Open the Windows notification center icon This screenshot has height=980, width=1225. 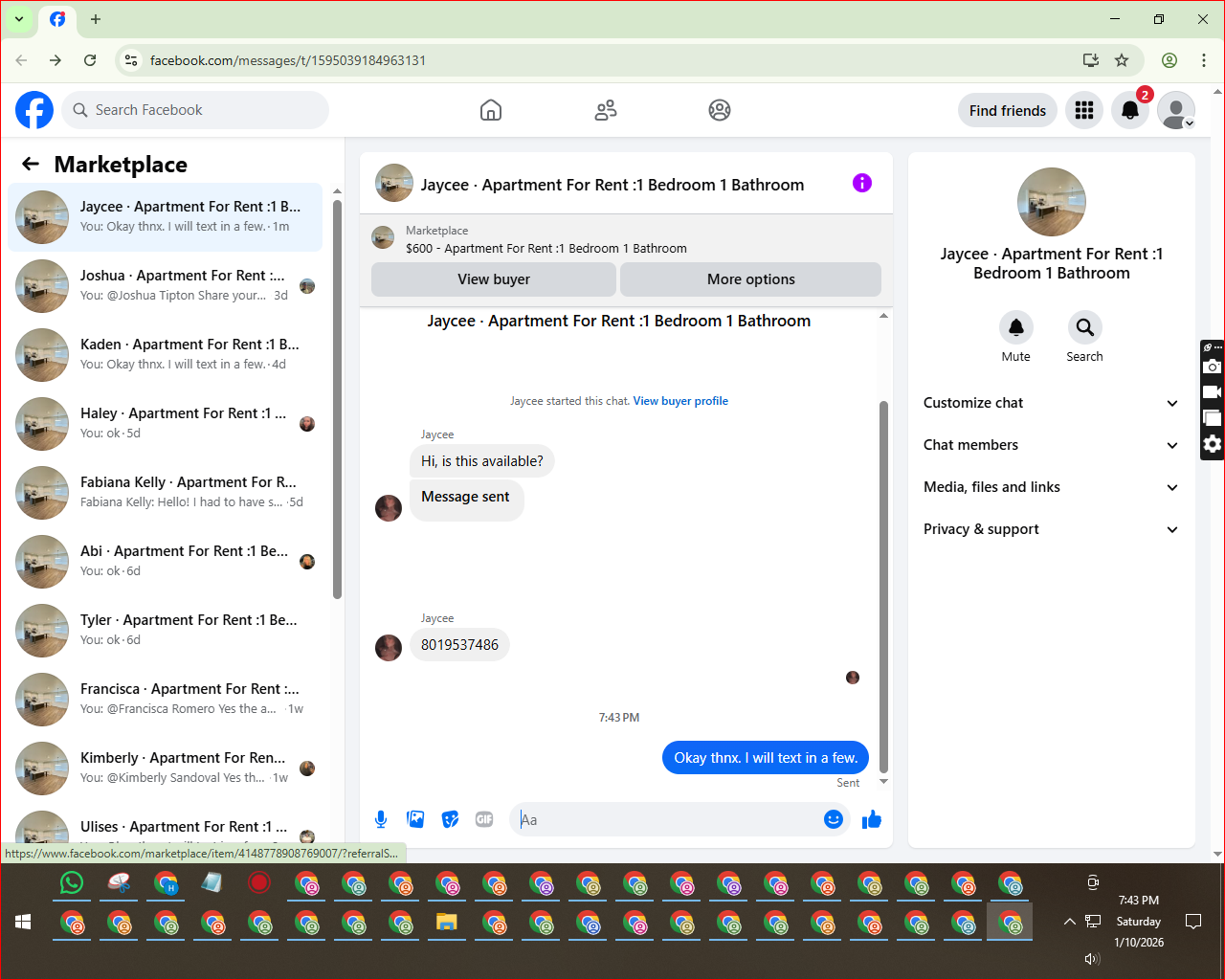(x=1193, y=922)
